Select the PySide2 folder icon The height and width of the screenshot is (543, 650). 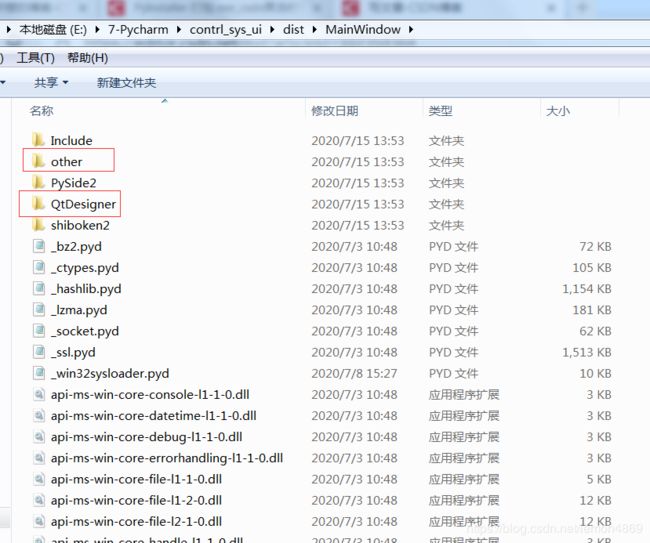(x=38, y=182)
